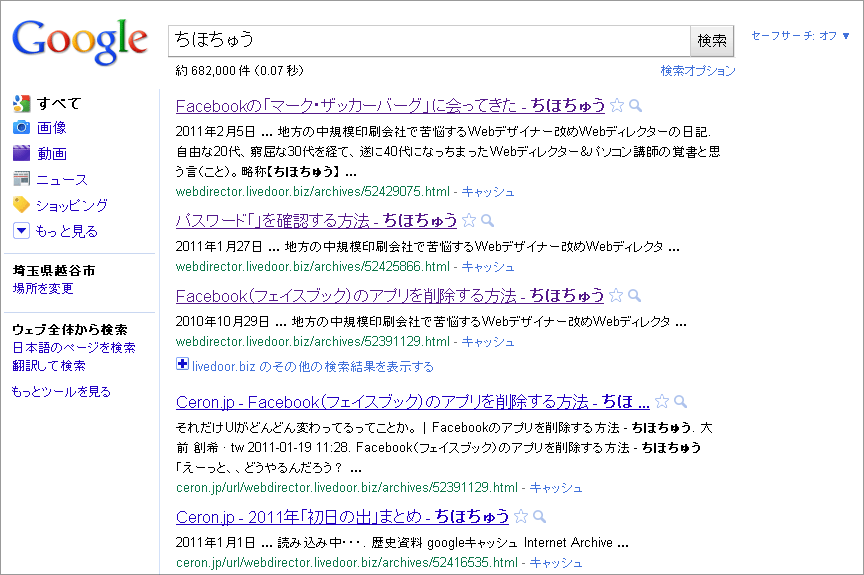The width and height of the screenshot is (864, 575).
Task: Star the livedoor Facebookアプリ削除 result
Action: click(616, 295)
